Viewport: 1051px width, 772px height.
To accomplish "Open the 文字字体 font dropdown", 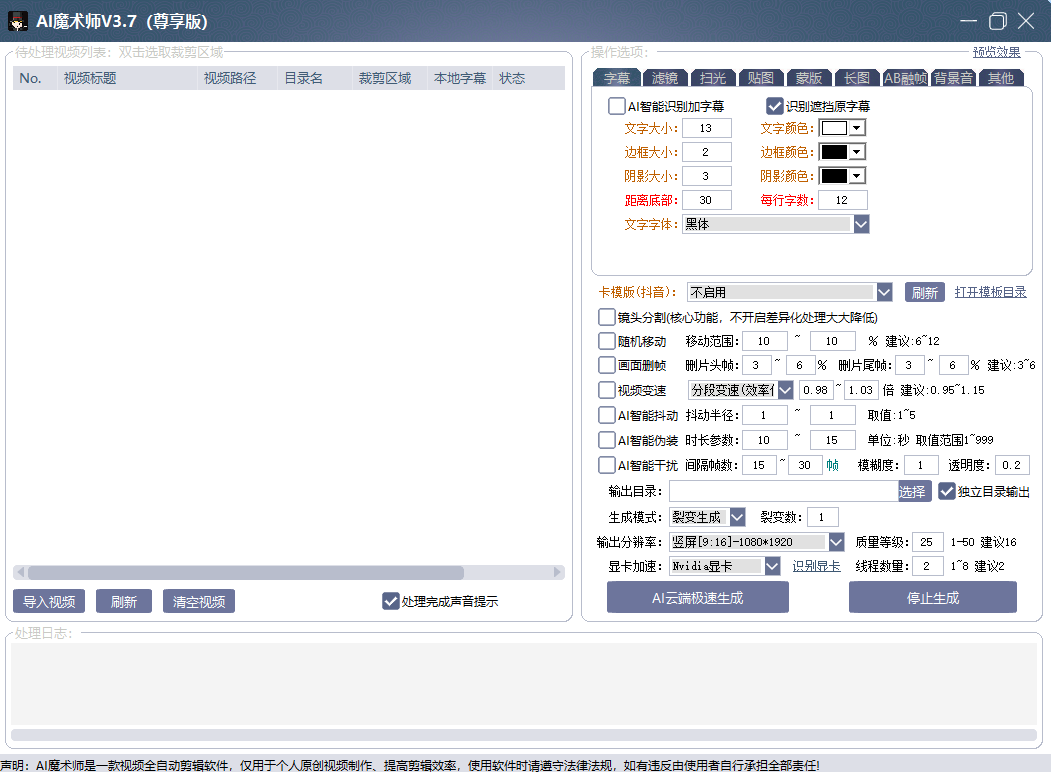I will coord(860,223).
